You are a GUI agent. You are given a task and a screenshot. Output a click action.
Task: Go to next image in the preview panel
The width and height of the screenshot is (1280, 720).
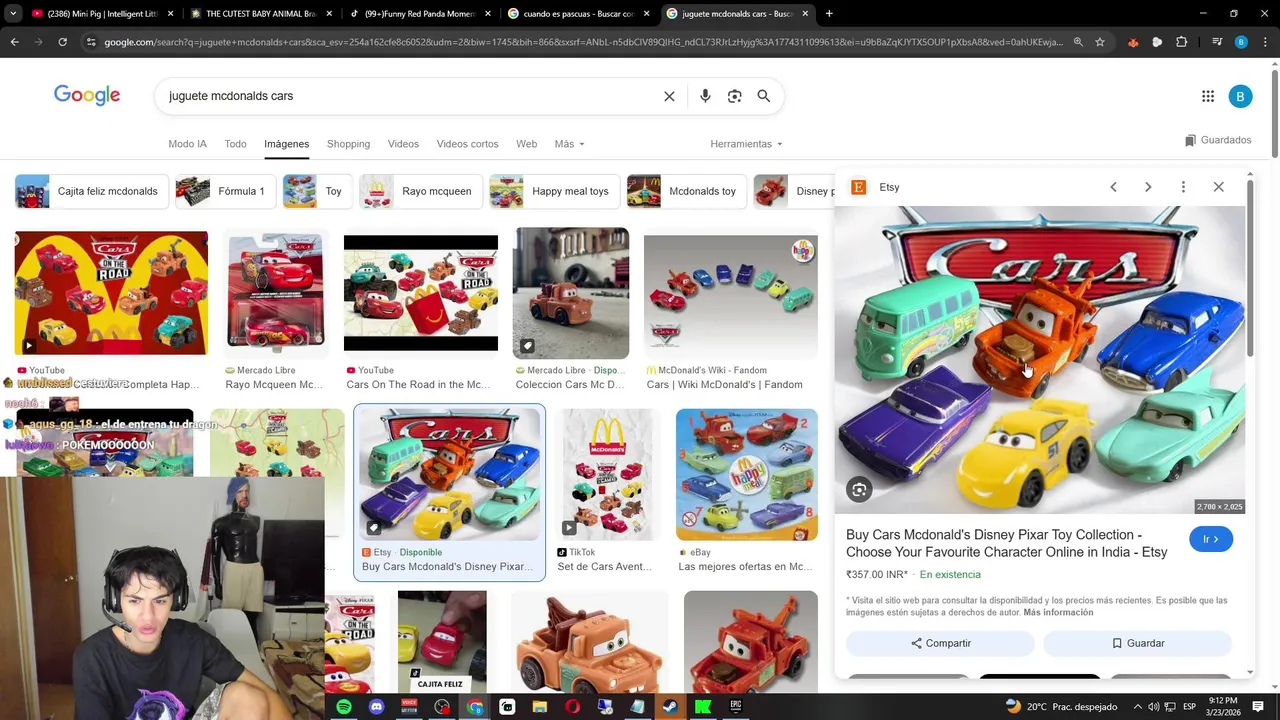1148,187
